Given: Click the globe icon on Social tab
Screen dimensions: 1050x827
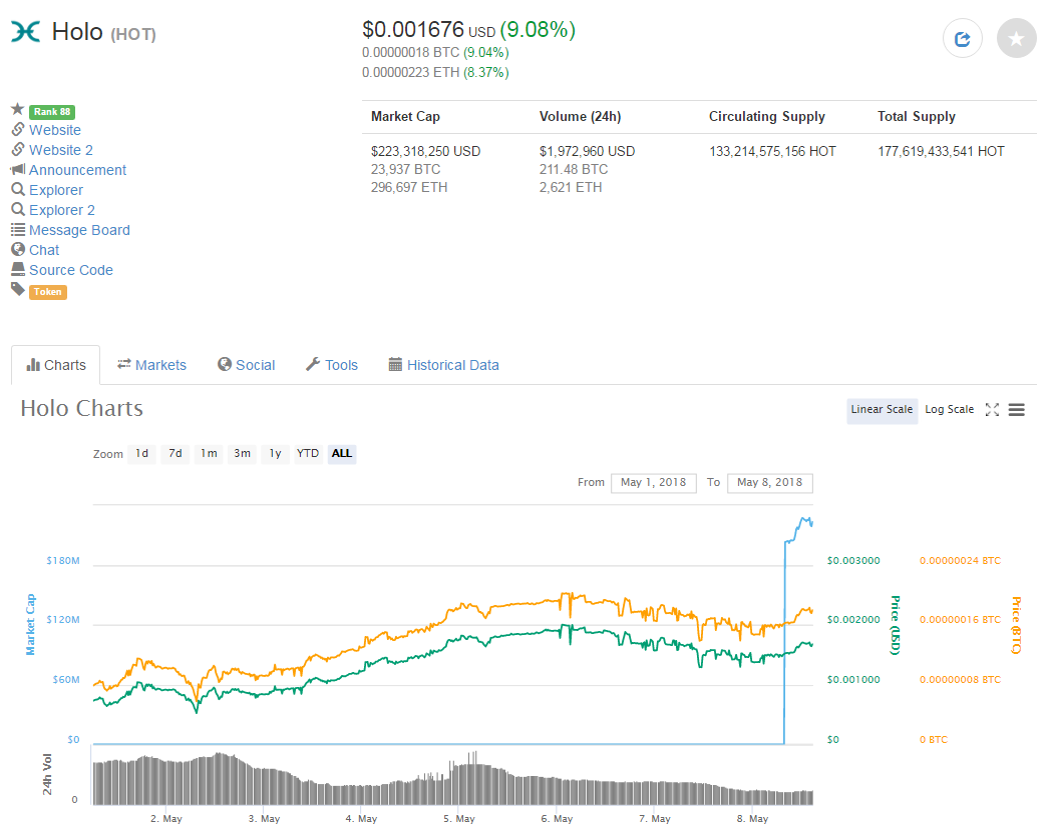Looking at the screenshot, I should point(224,364).
